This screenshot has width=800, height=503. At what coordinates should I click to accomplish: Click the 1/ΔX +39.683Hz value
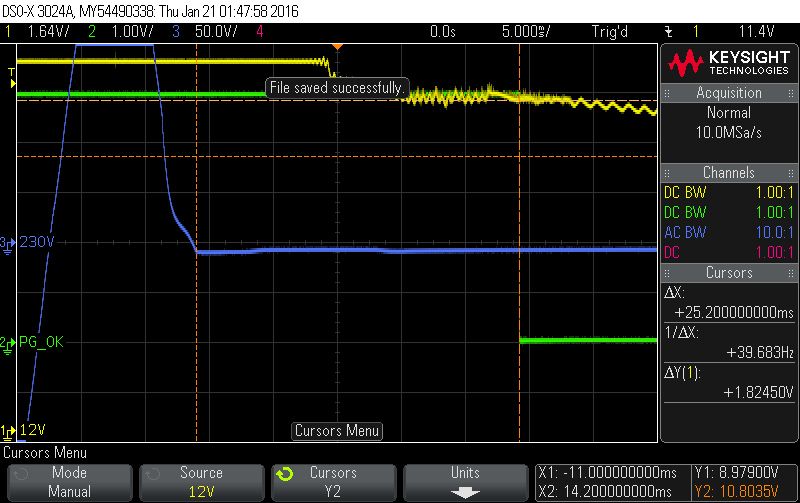[x=760, y=353]
